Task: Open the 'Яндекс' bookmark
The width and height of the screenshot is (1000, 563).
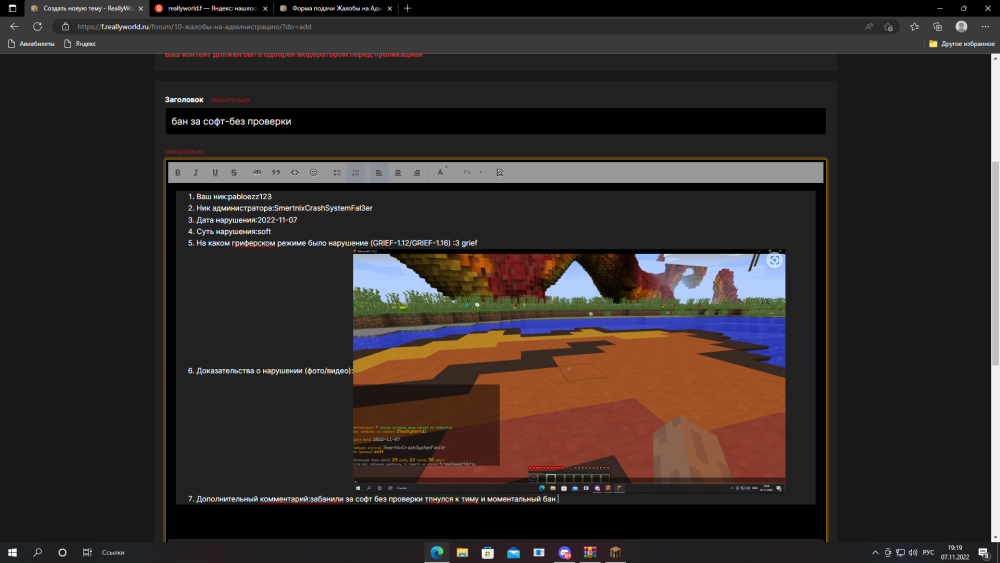Action: 80,44
